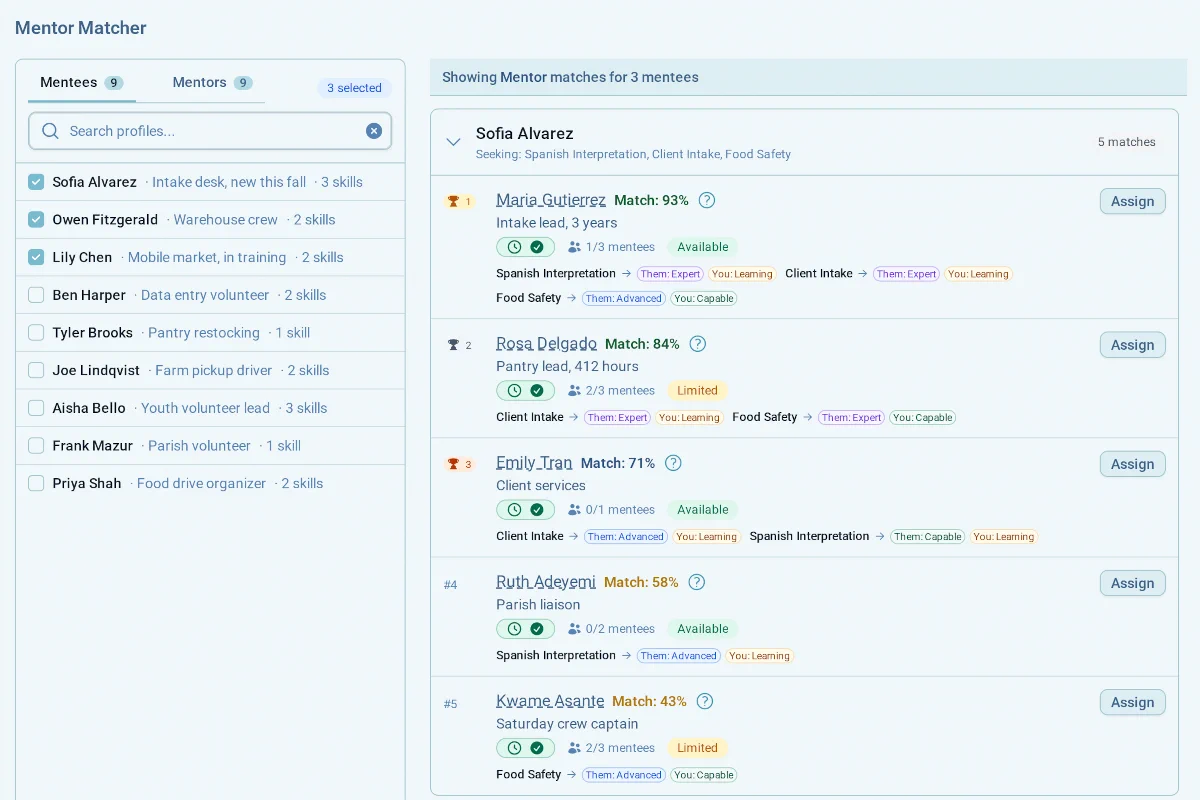Uncheck Lily Chen mentee
The height and width of the screenshot is (800, 1200).
click(x=36, y=257)
